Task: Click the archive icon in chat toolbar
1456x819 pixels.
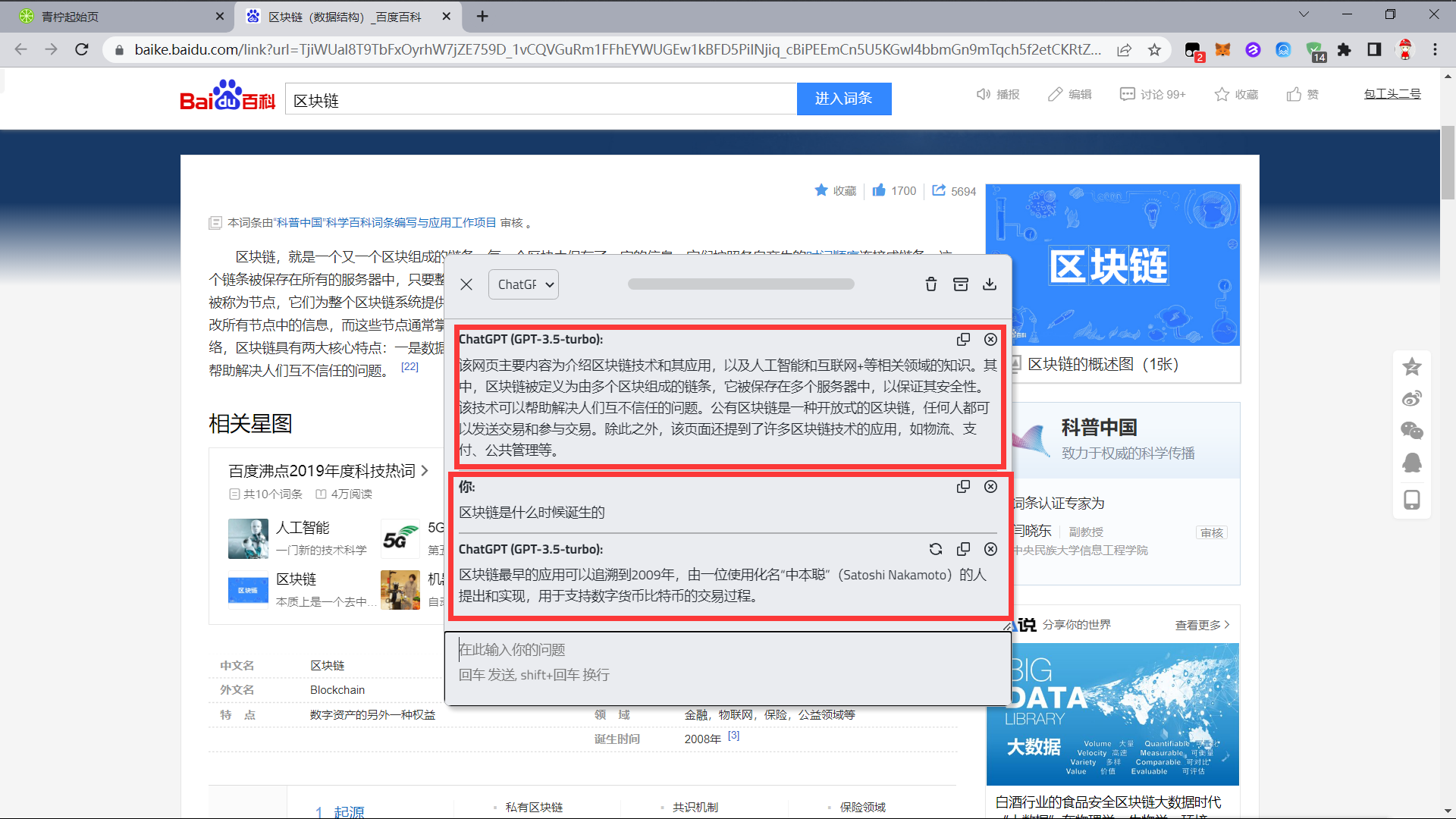Action: 961,284
